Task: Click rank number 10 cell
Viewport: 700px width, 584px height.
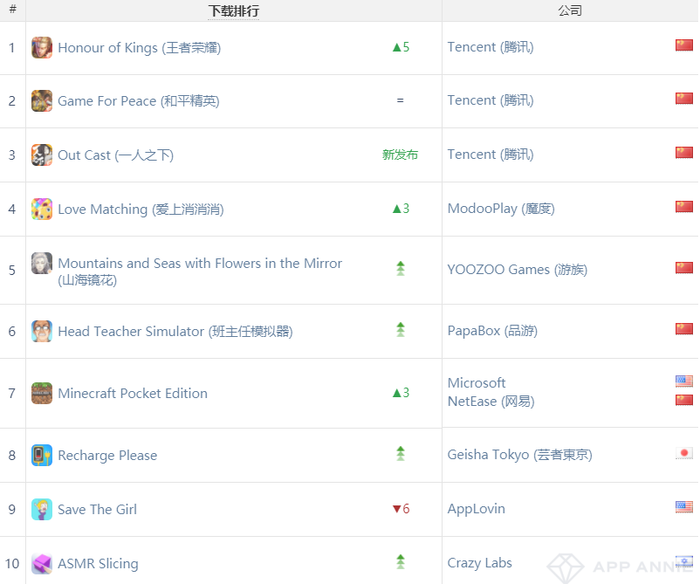Action: point(12,563)
